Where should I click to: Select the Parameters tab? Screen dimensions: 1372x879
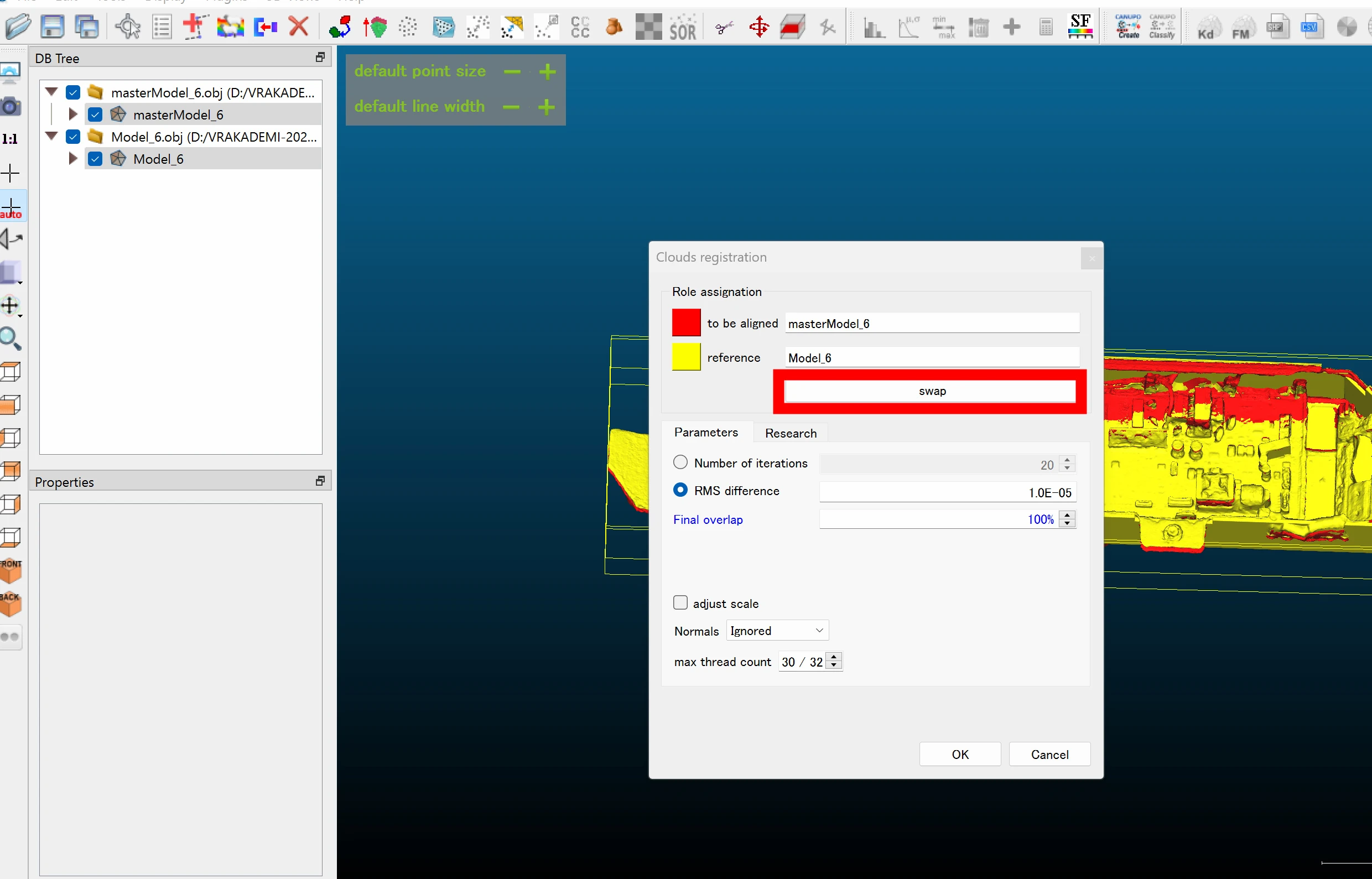[x=706, y=432]
